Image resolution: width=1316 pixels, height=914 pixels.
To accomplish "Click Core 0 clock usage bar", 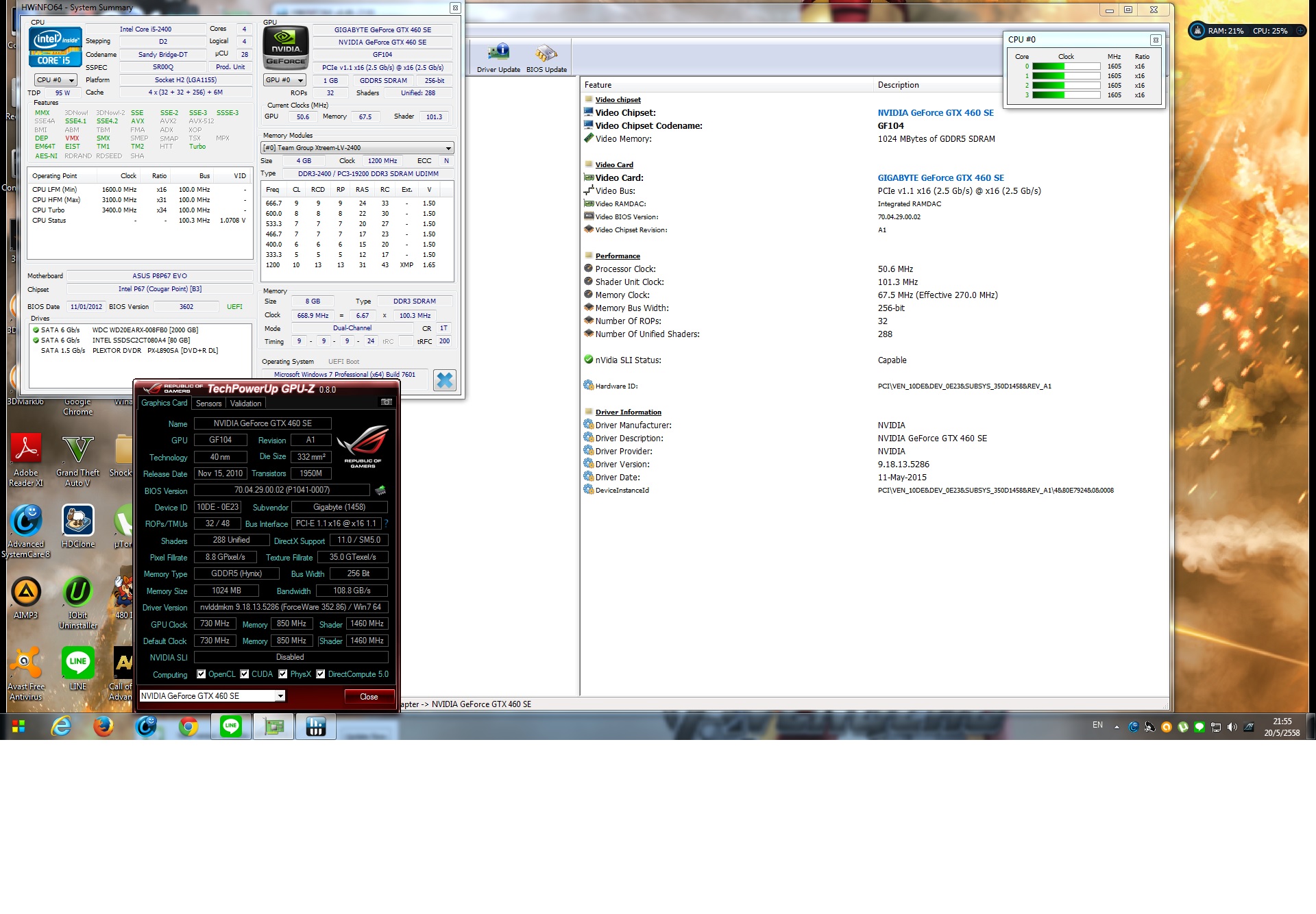I will [1066, 66].
